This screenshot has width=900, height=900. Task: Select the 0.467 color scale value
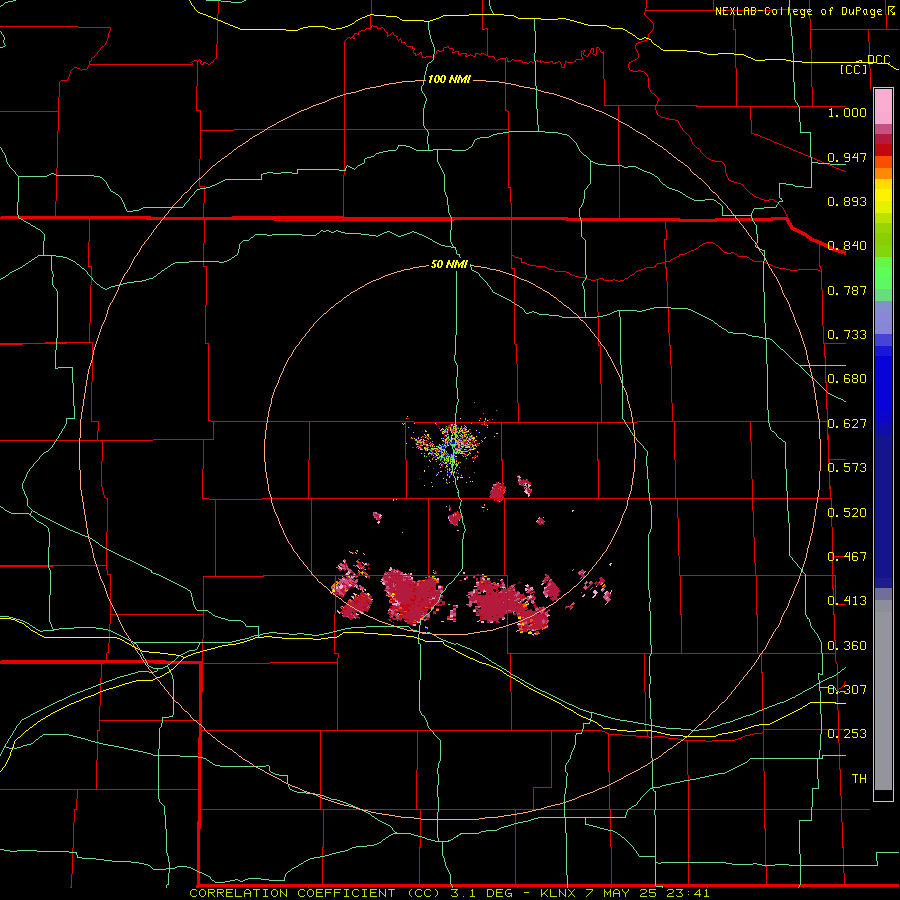click(847, 557)
